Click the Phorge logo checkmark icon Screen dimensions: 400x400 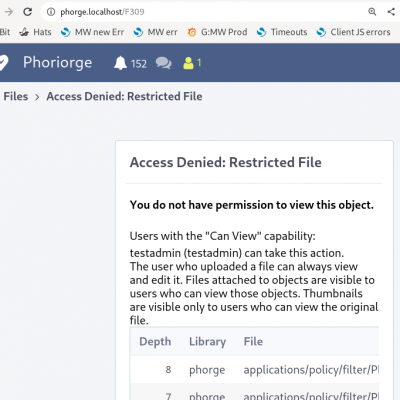[x=3, y=63]
